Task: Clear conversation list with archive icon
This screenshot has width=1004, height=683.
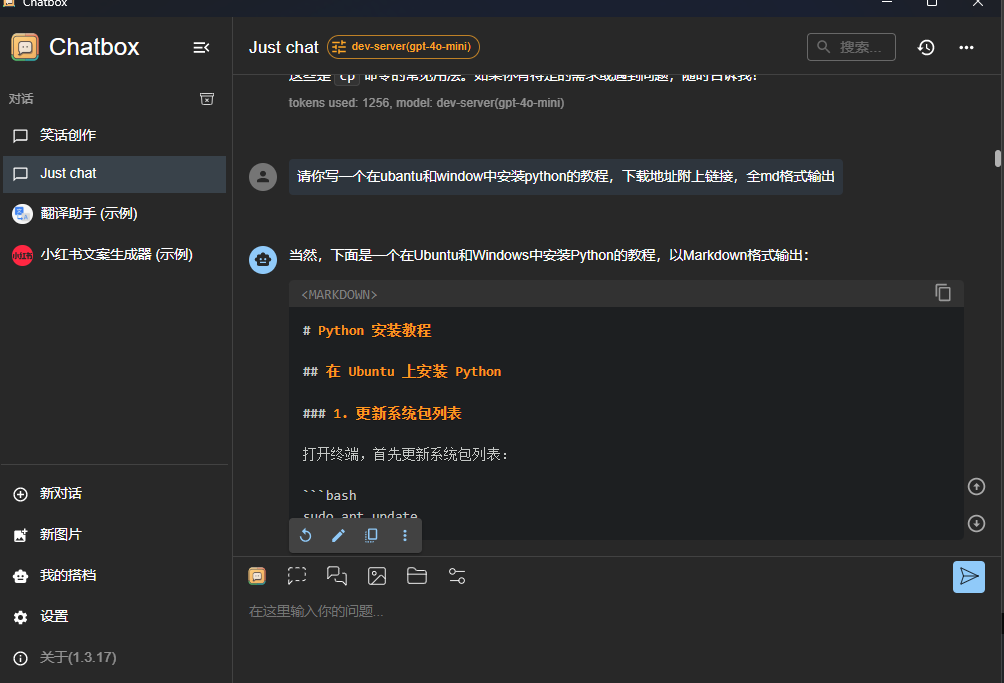Action: click(207, 99)
